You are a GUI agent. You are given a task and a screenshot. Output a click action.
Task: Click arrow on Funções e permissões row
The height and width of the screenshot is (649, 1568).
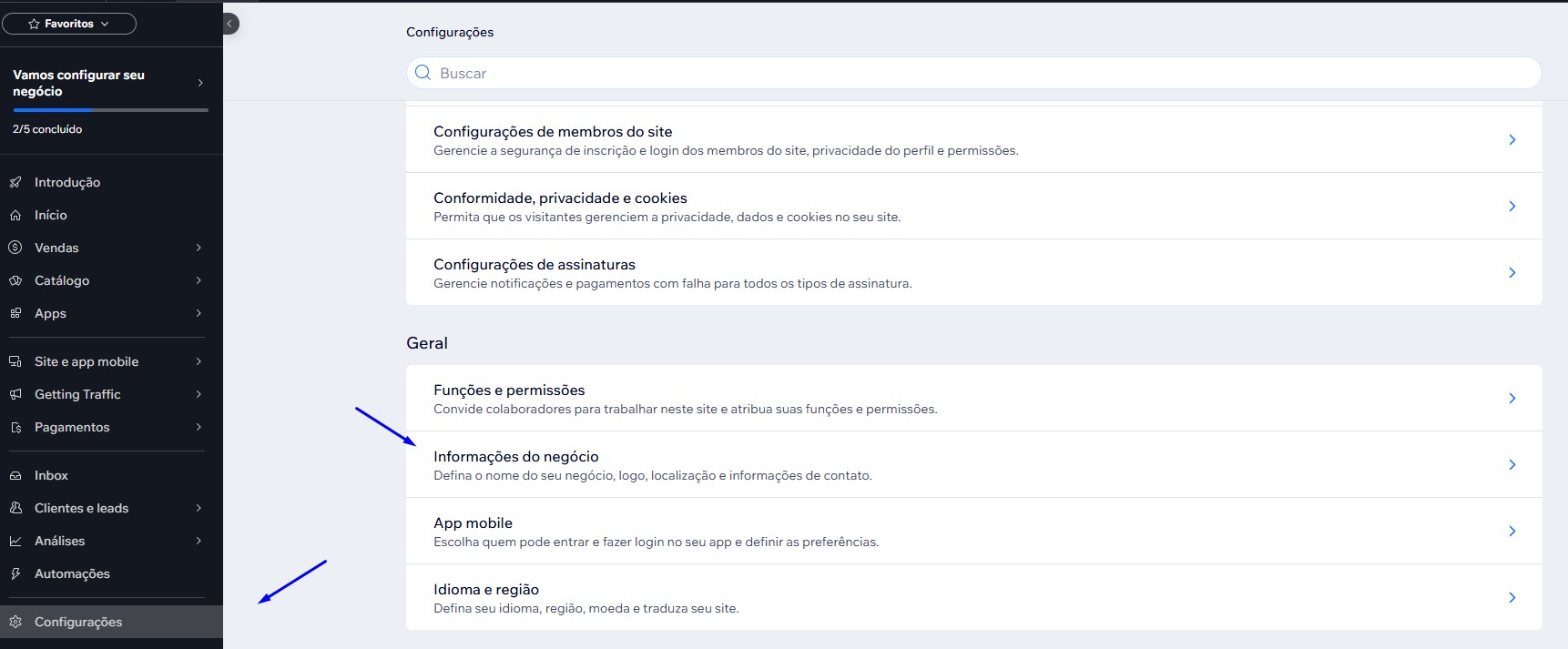pyautogui.click(x=1512, y=398)
